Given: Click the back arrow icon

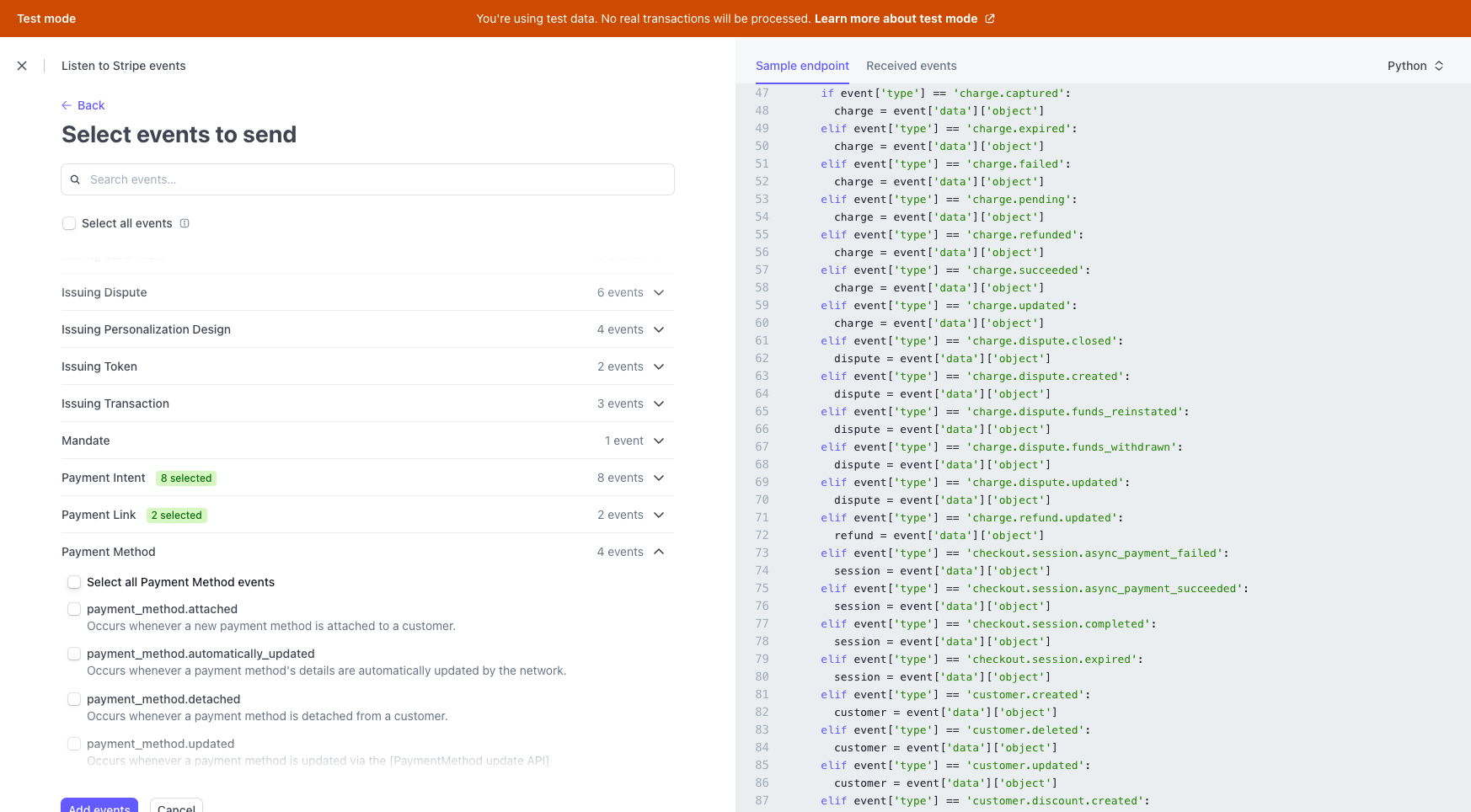Looking at the screenshot, I should tap(67, 105).
